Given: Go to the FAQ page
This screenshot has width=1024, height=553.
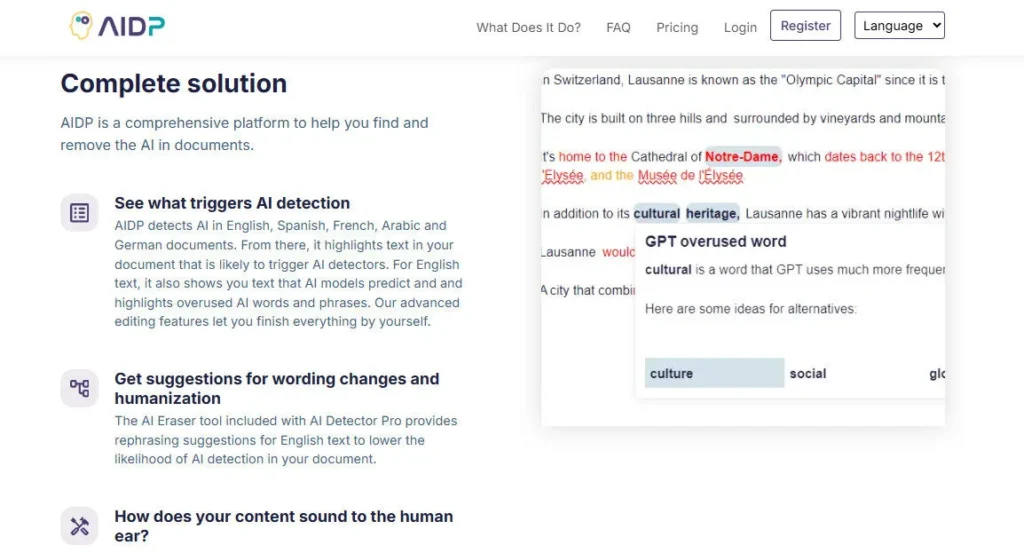Looking at the screenshot, I should point(618,27).
